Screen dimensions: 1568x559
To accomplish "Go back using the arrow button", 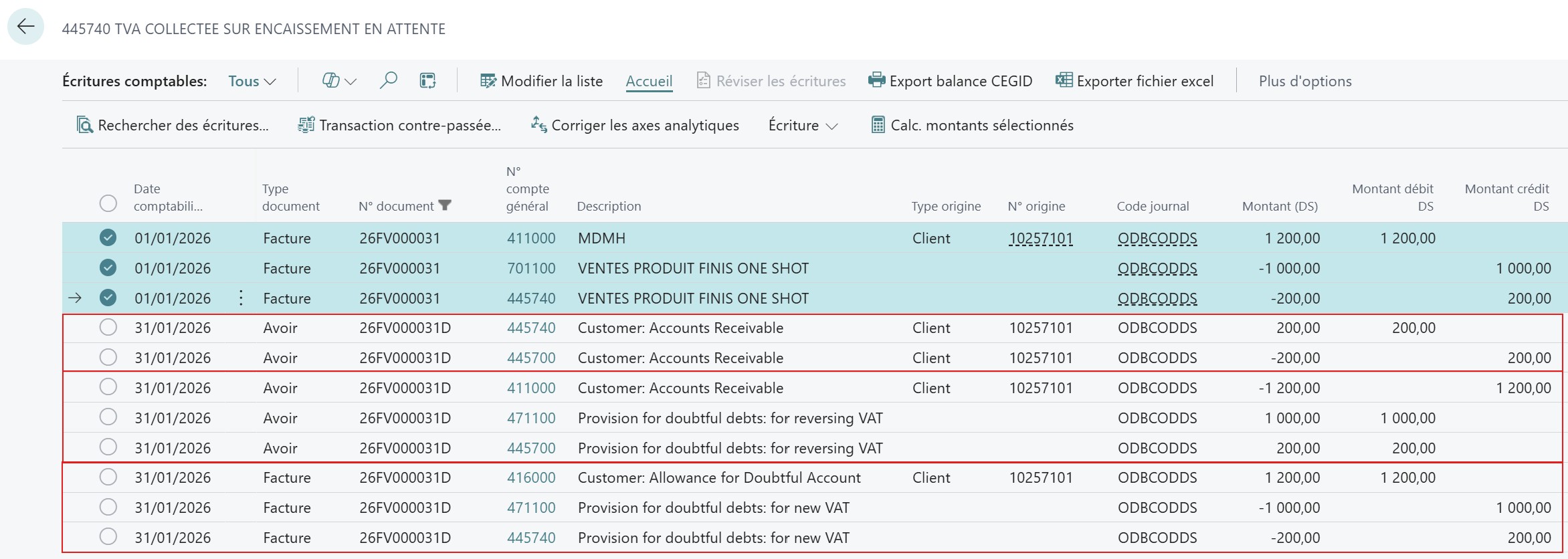I will [x=25, y=27].
